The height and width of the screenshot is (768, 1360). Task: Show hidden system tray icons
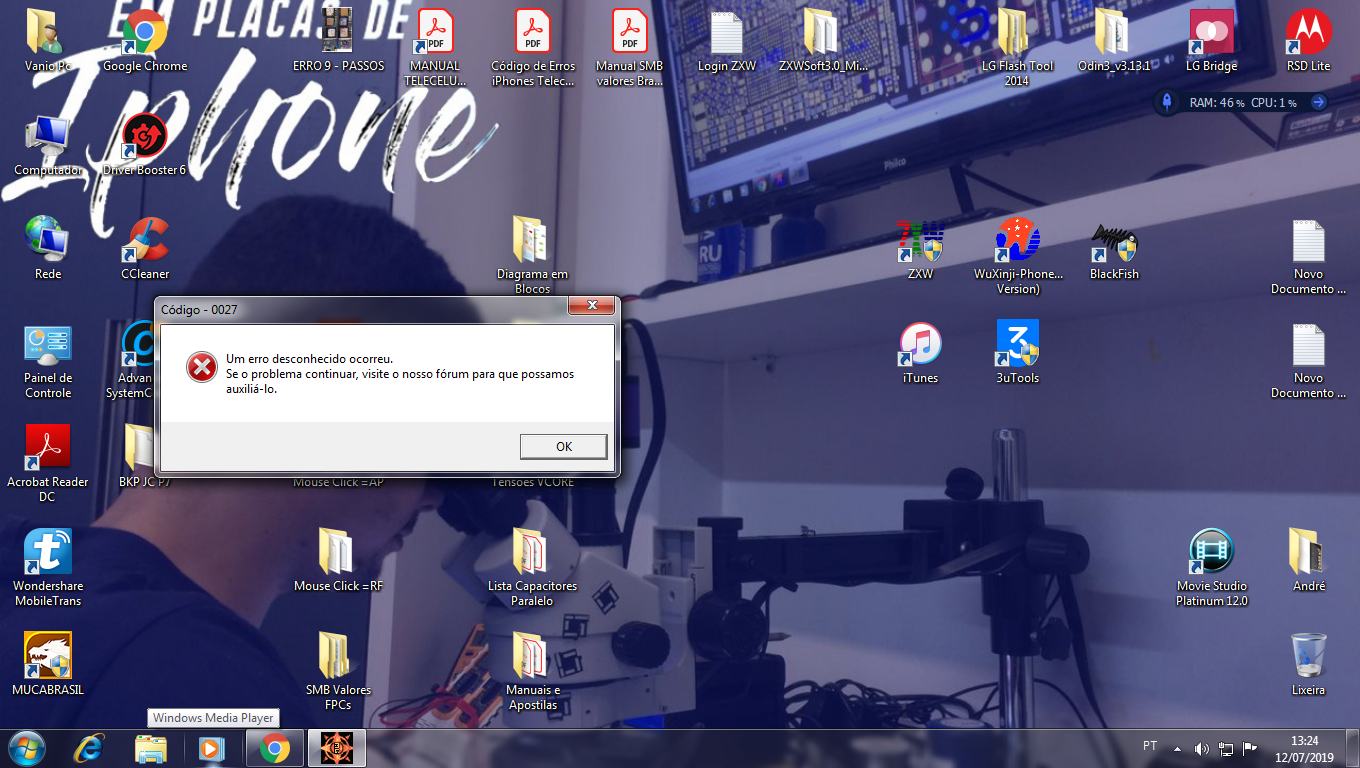(x=1177, y=748)
